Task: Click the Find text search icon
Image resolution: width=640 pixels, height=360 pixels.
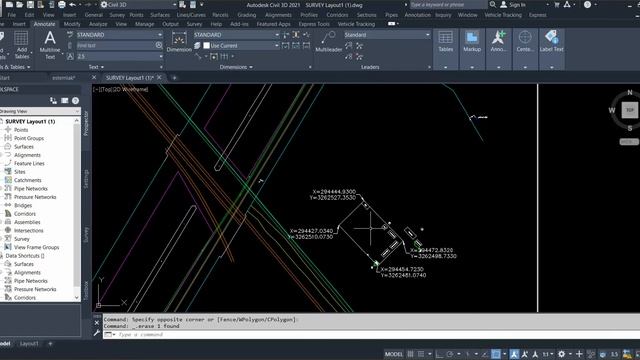Action: (159, 45)
